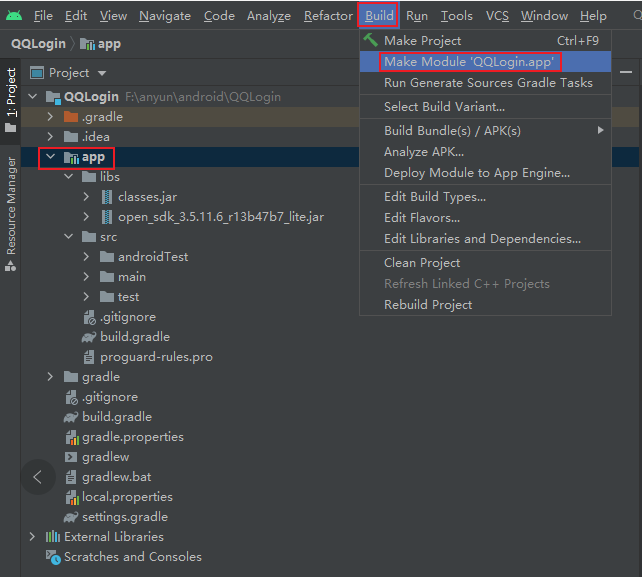The height and width of the screenshot is (577, 642).
Task: Click QQLogin in the breadcrumb bar
Action: [38, 44]
